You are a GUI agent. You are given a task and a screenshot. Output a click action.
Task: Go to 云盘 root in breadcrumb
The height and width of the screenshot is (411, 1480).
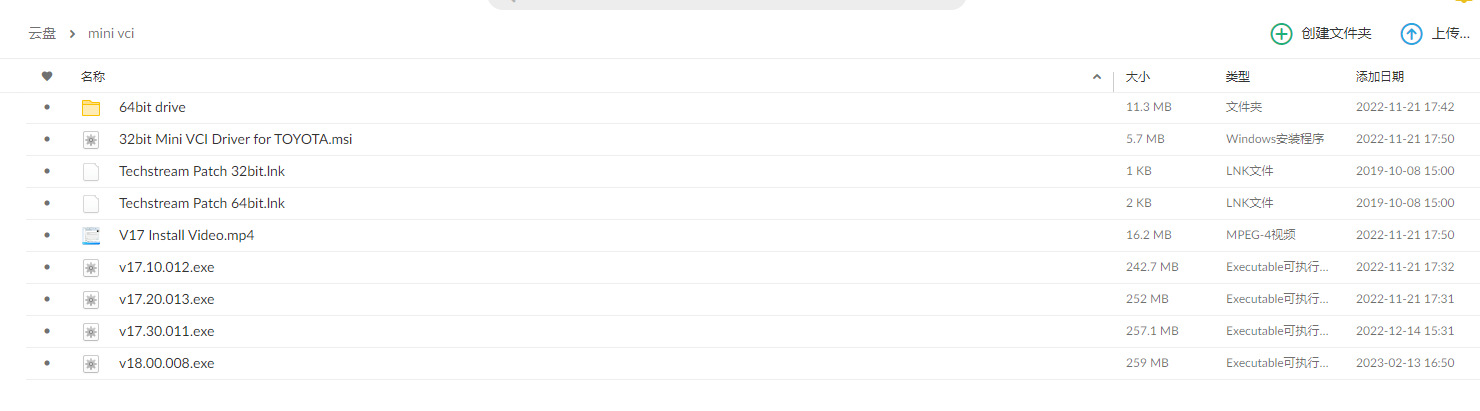pos(42,33)
